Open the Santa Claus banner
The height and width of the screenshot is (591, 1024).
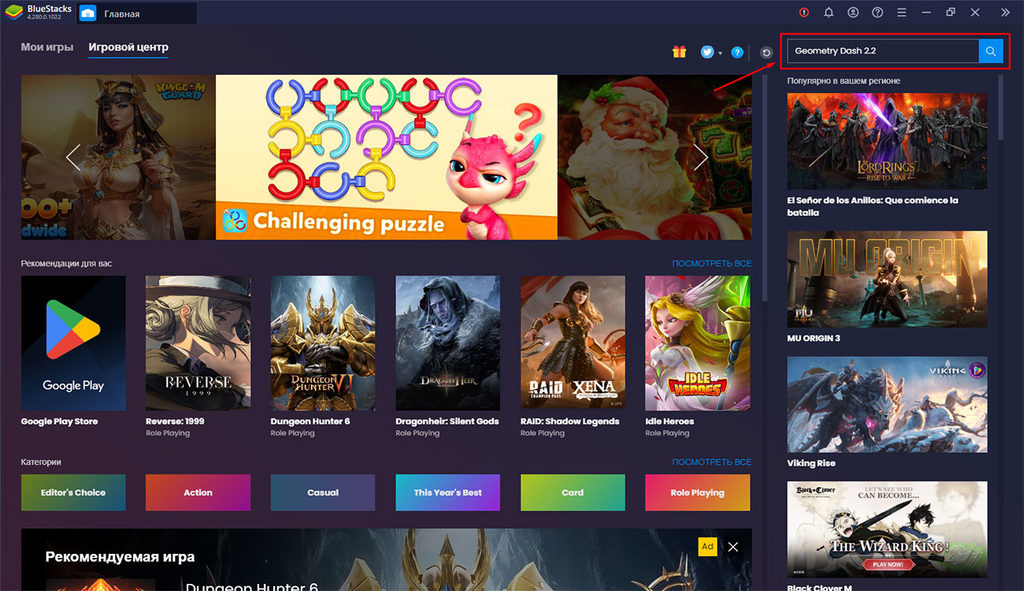coord(655,157)
